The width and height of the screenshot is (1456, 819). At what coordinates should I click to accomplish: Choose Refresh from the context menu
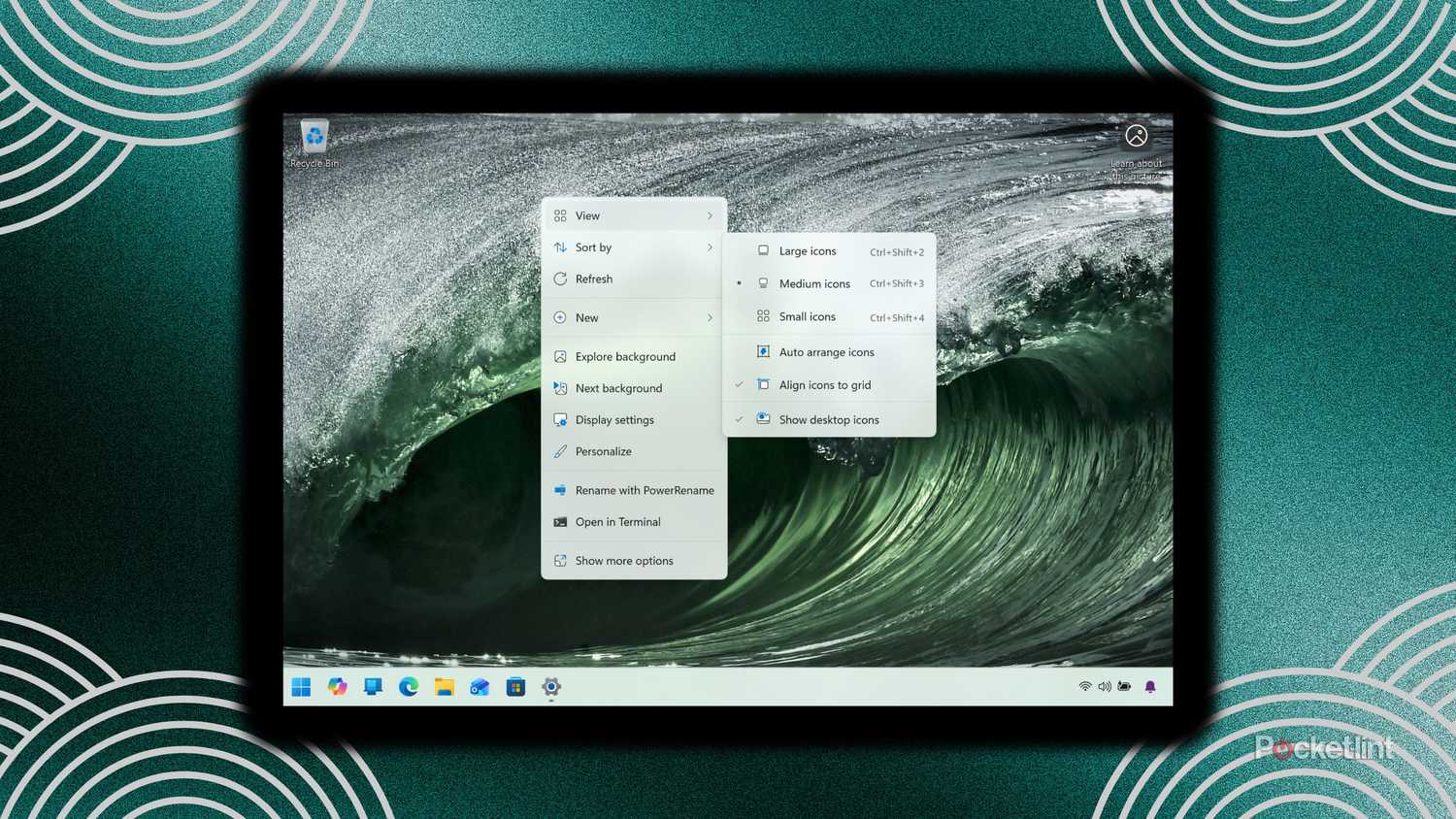[593, 279]
